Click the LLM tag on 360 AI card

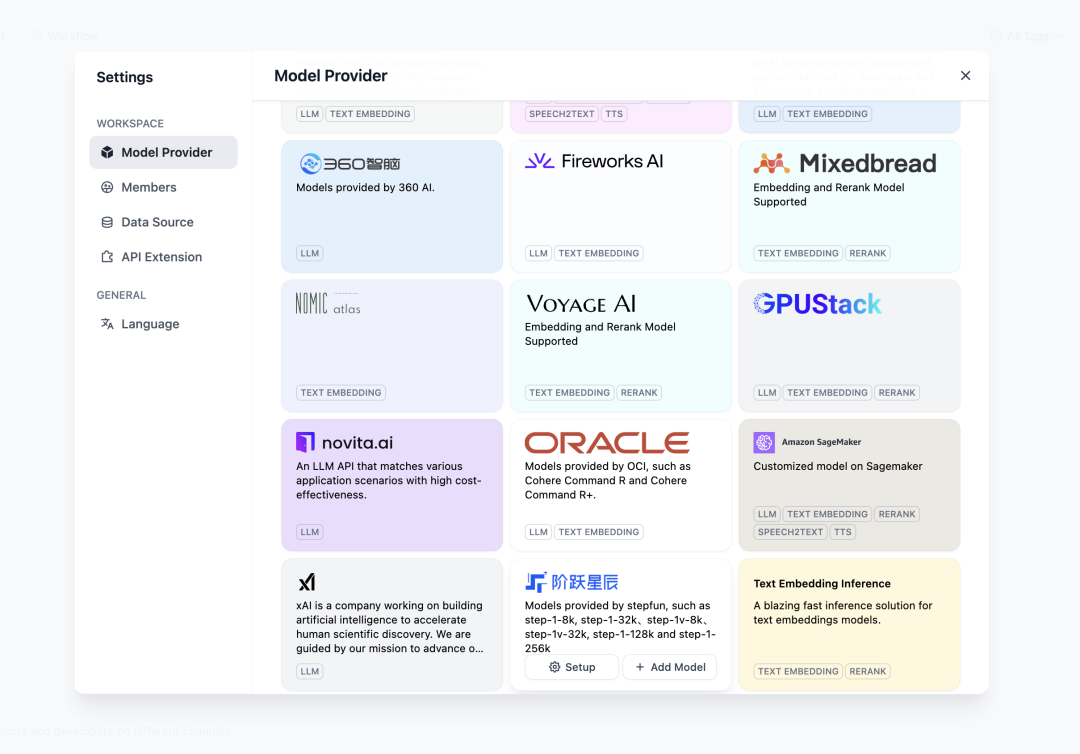pos(309,253)
